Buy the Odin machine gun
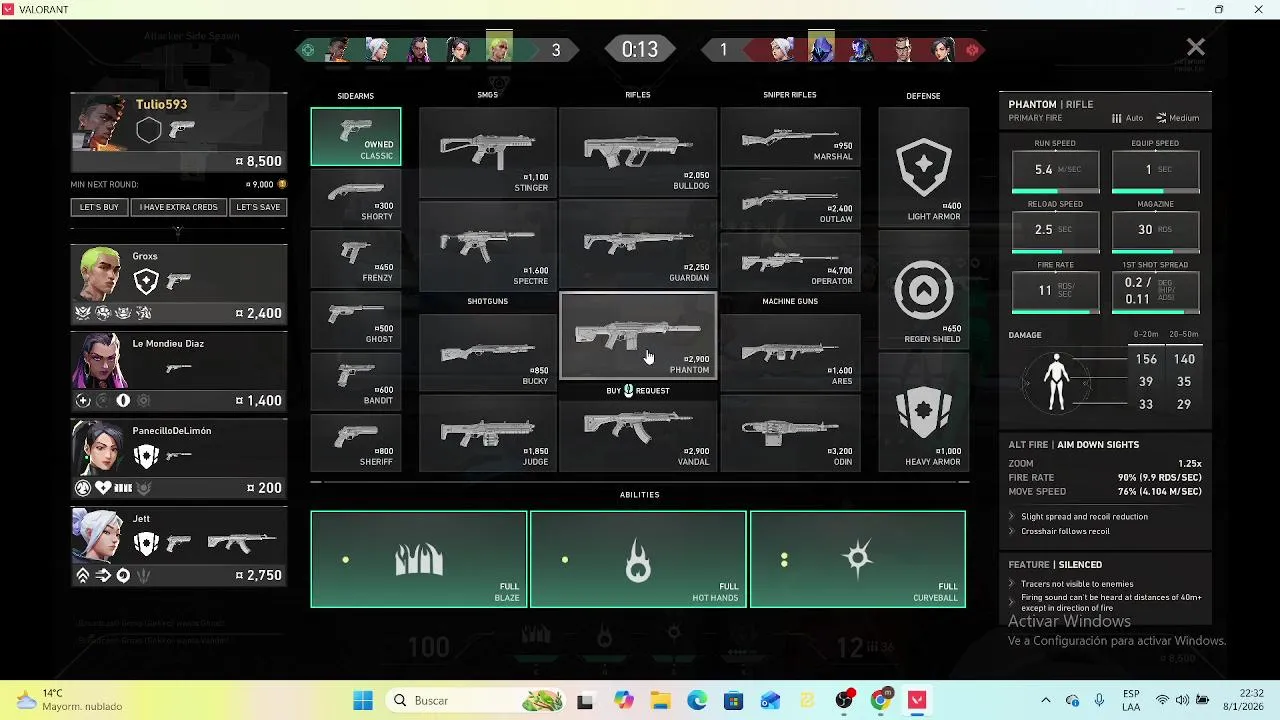This screenshot has height=720, width=1280. (x=790, y=433)
